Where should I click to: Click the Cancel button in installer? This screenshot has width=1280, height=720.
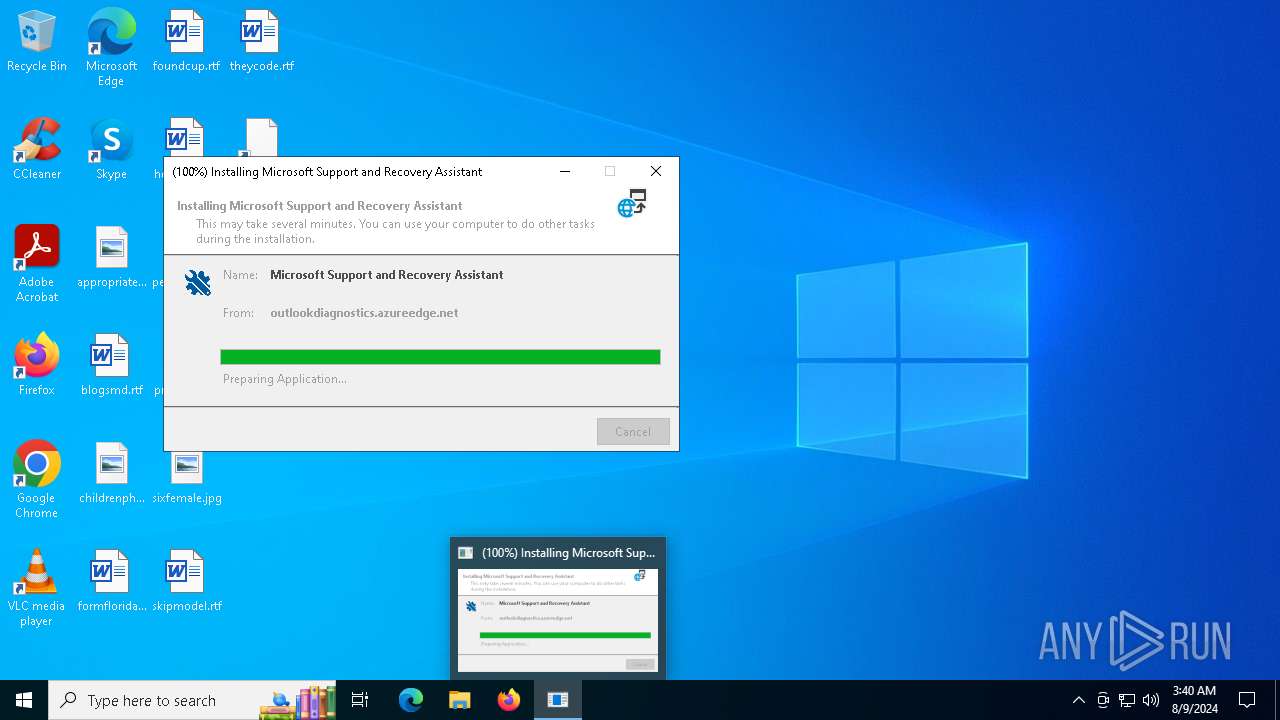tap(633, 432)
